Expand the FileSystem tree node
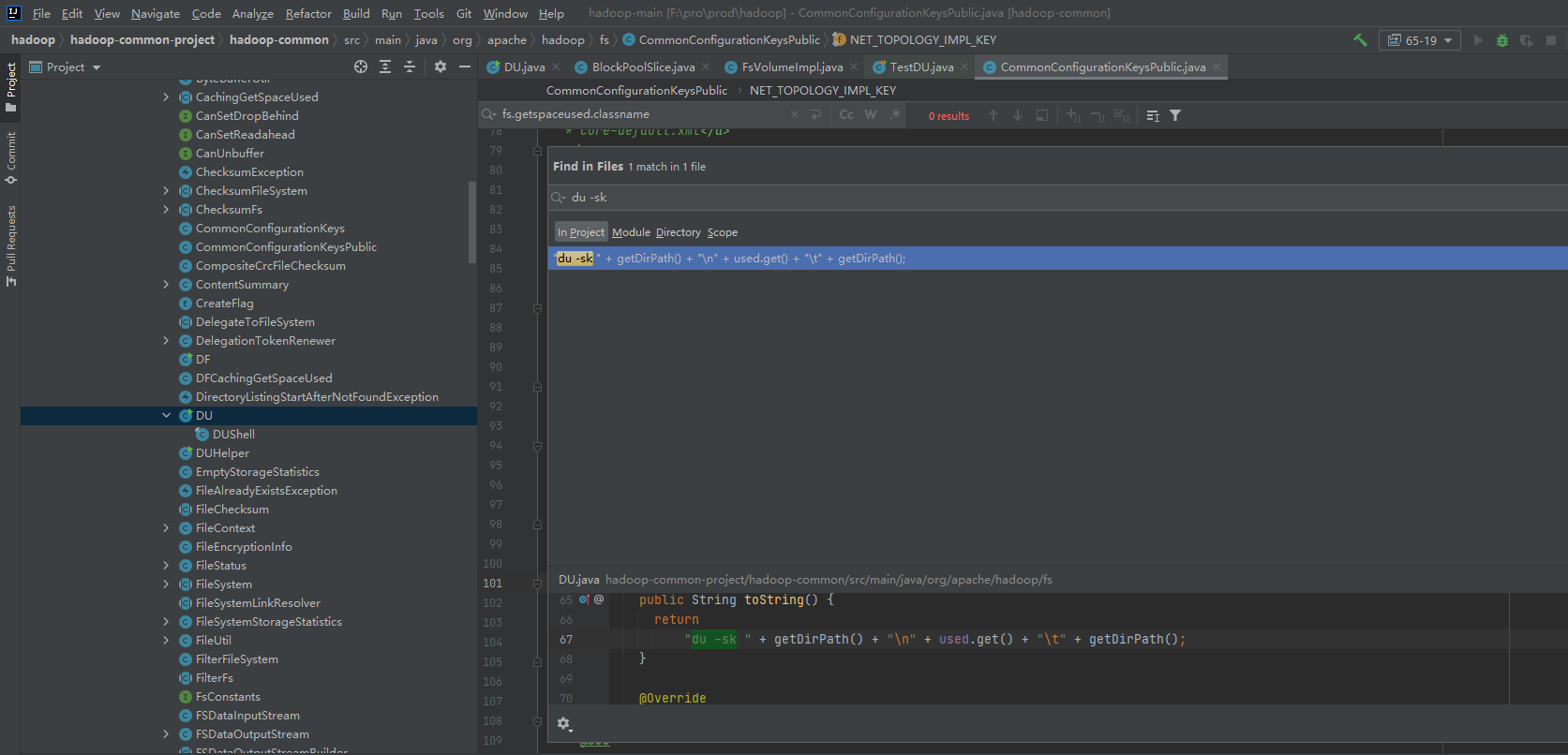 pyautogui.click(x=166, y=584)
